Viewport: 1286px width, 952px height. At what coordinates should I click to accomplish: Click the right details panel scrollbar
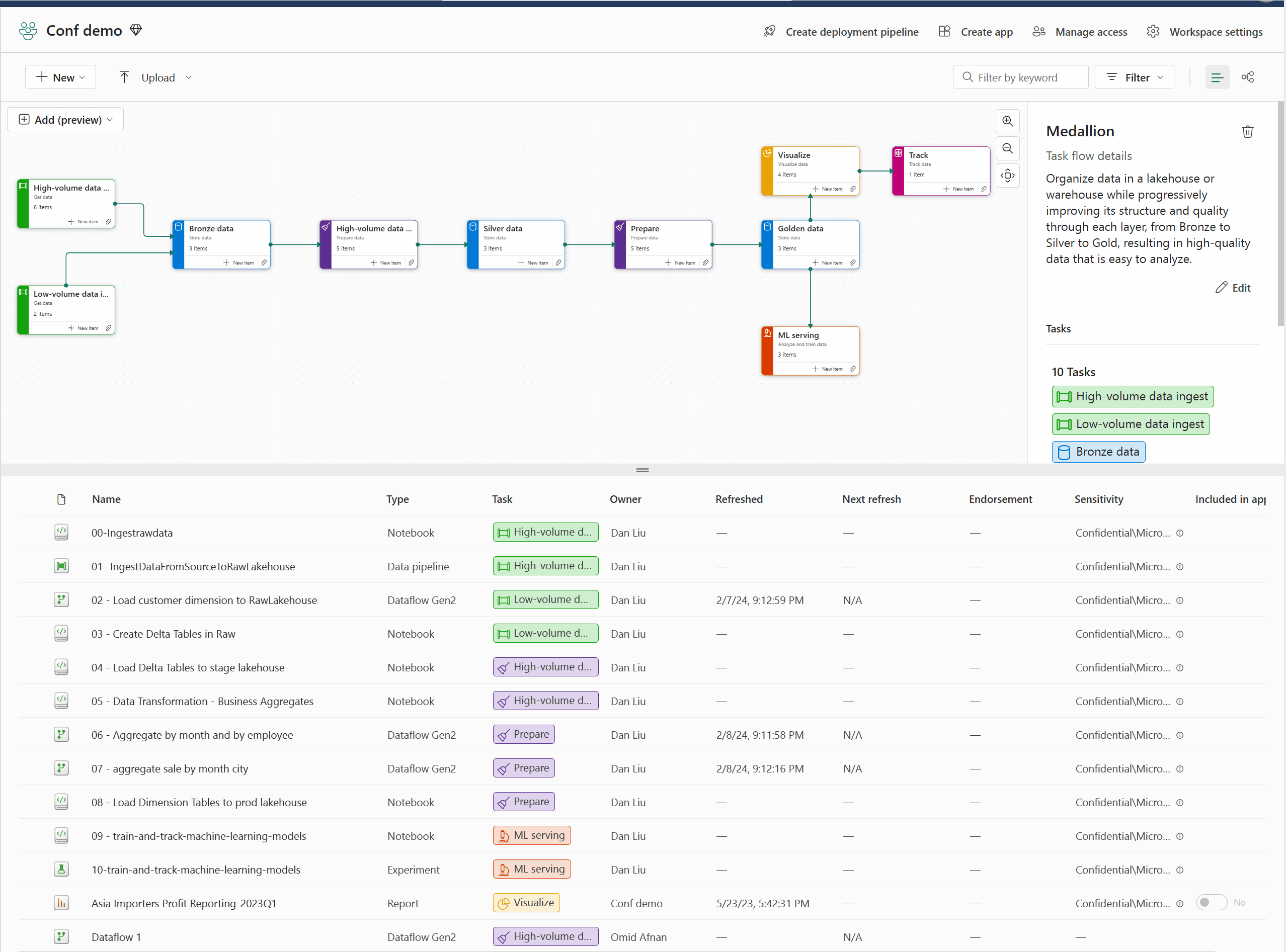1281,213
